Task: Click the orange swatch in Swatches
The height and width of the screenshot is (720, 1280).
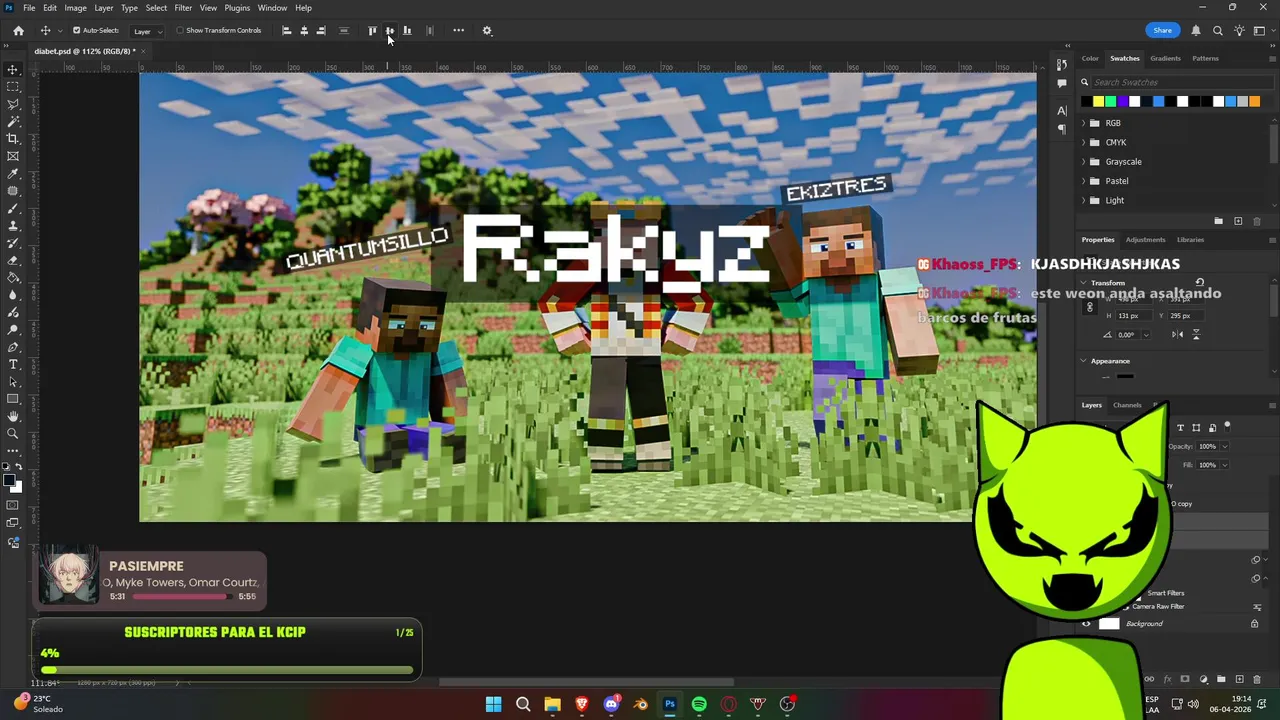Action: [1254, 101]
